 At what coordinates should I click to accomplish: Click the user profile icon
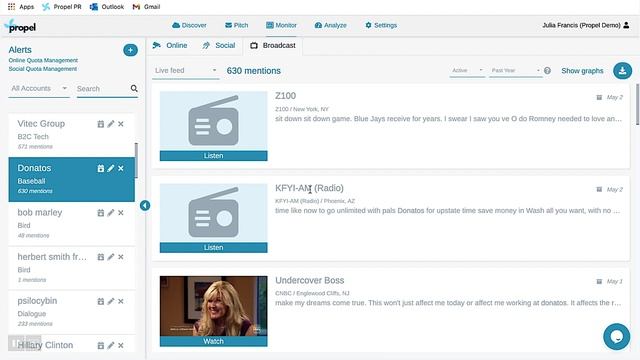(627, 25)
